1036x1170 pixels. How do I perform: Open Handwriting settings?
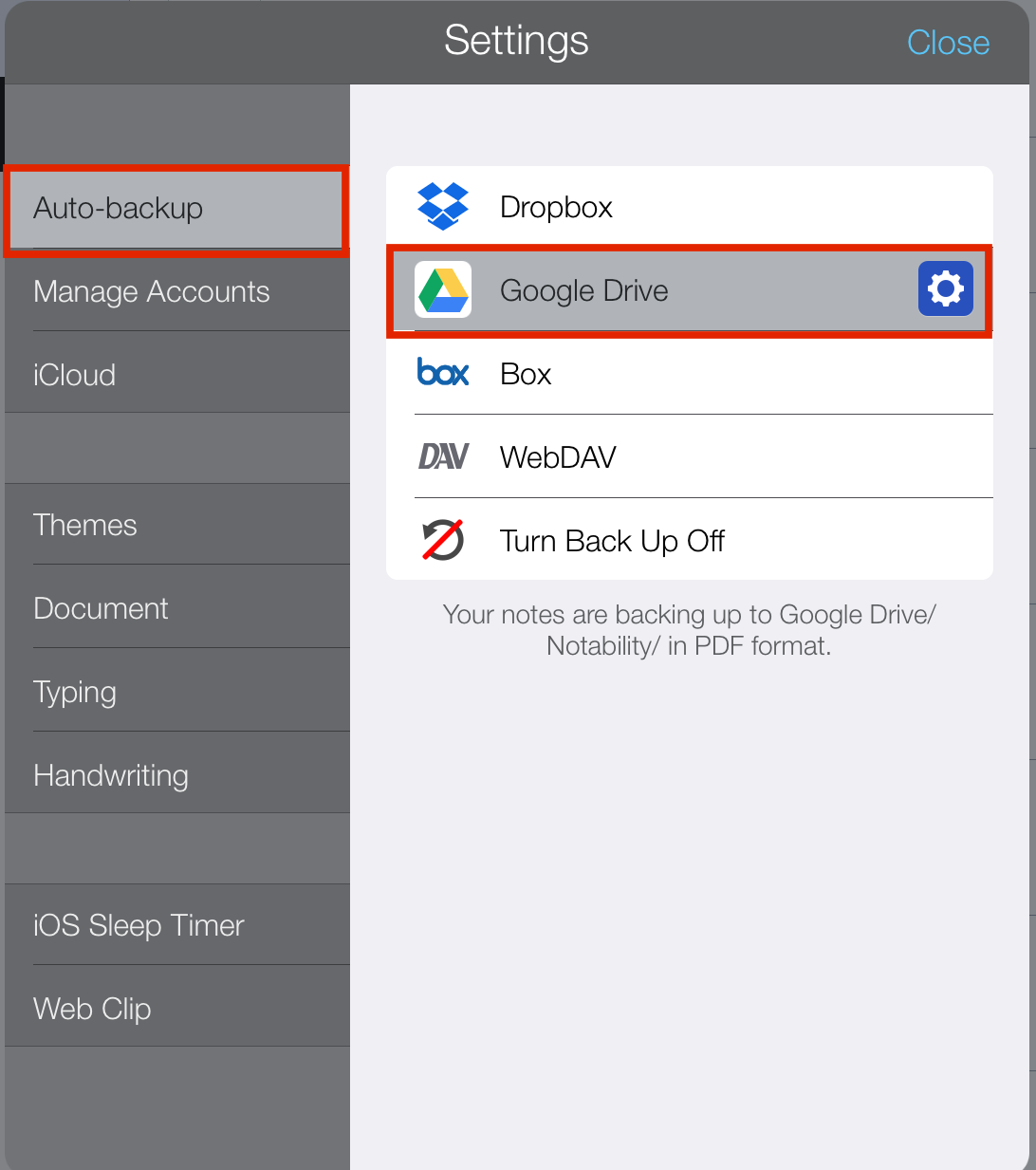point(177,775)
